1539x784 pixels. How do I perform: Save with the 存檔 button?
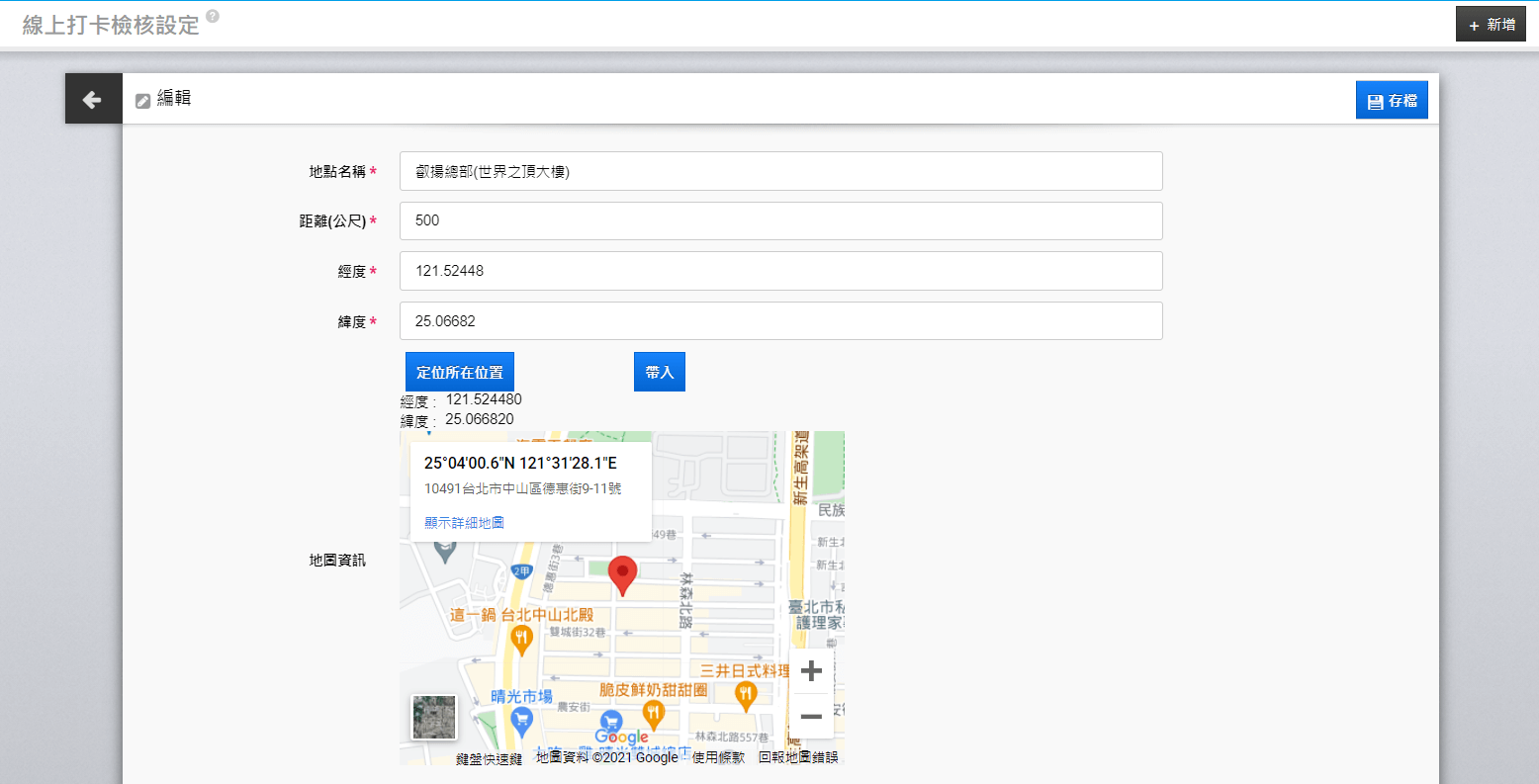pos(1391,101)
